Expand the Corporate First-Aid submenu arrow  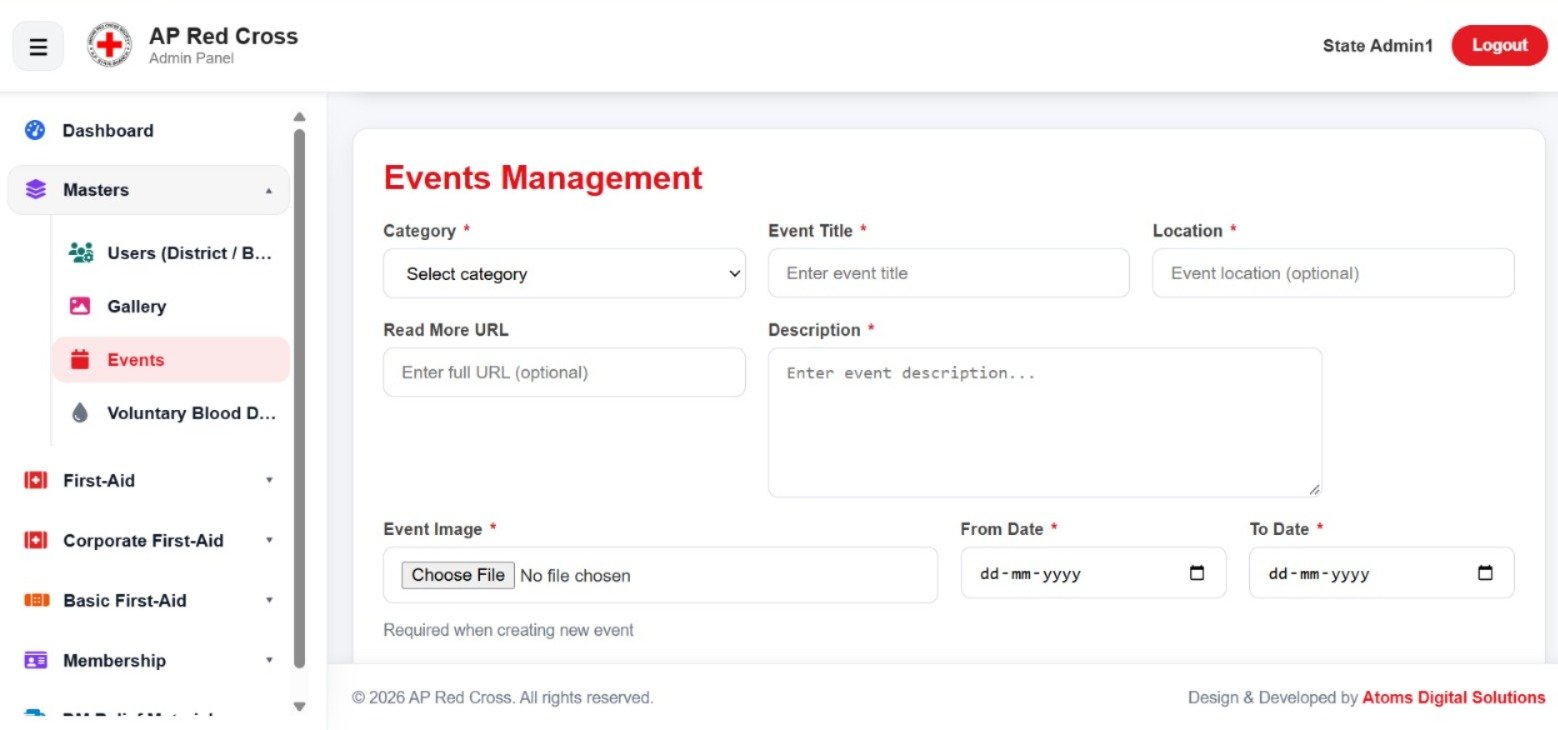(x=268, y=540)
